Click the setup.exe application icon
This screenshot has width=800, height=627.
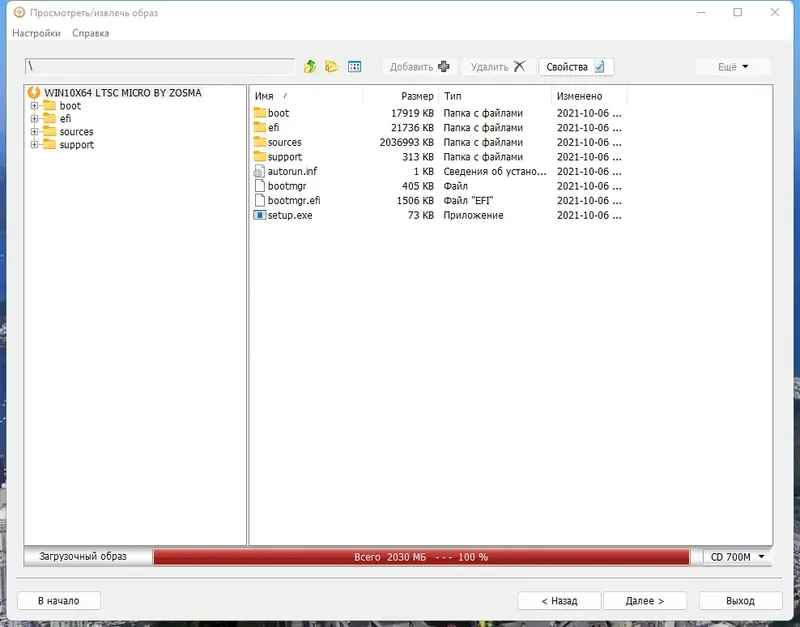click(260, 215)
